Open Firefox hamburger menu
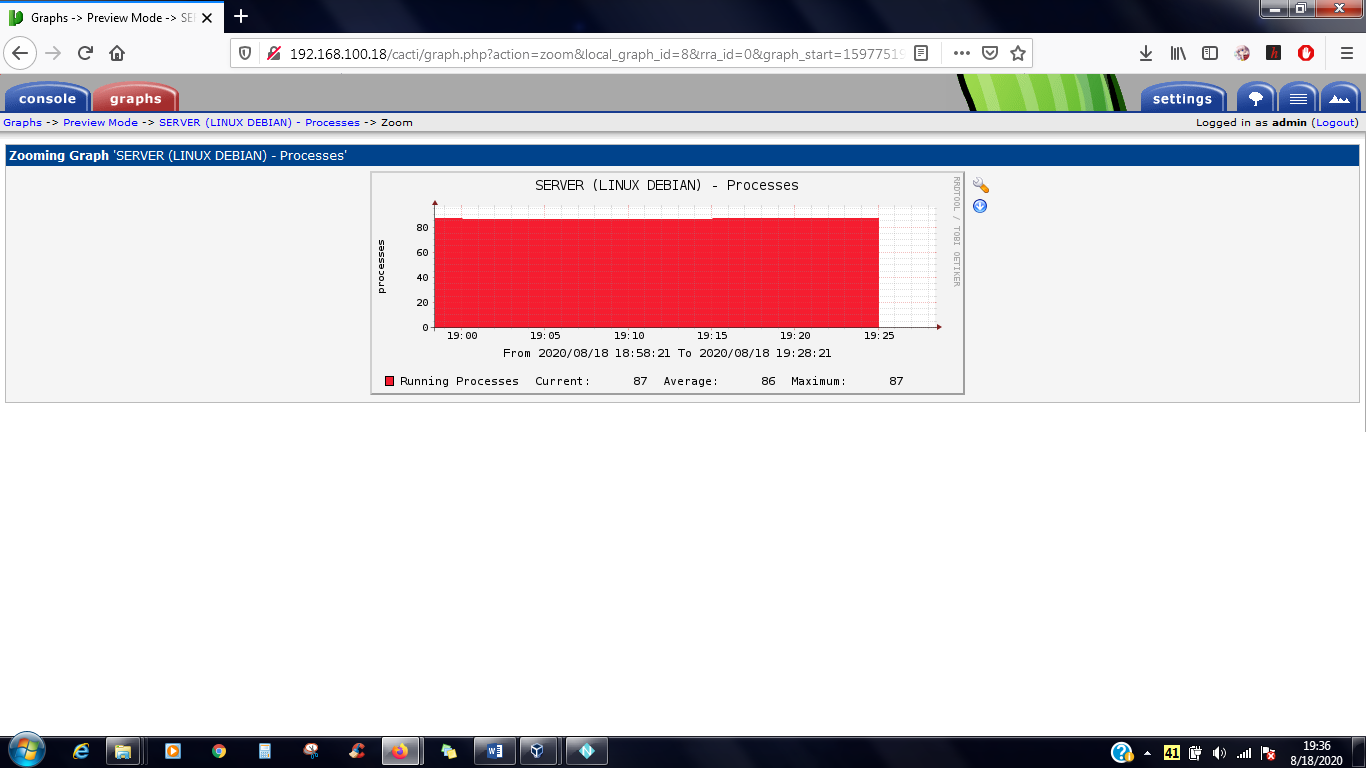 point(1346,53)
